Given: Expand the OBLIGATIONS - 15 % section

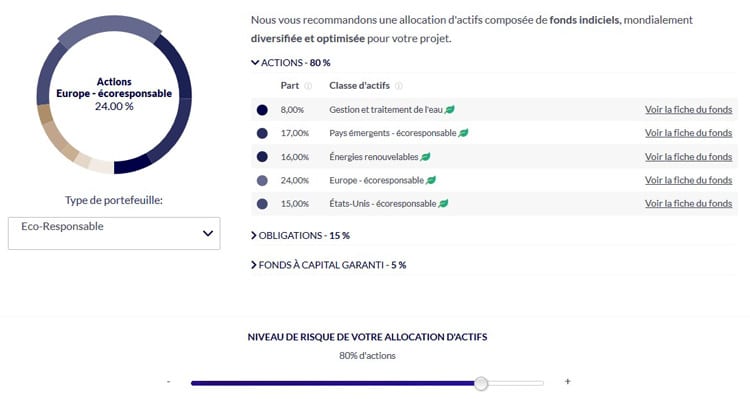Looking at the screenshot, I should click(300, 235).
